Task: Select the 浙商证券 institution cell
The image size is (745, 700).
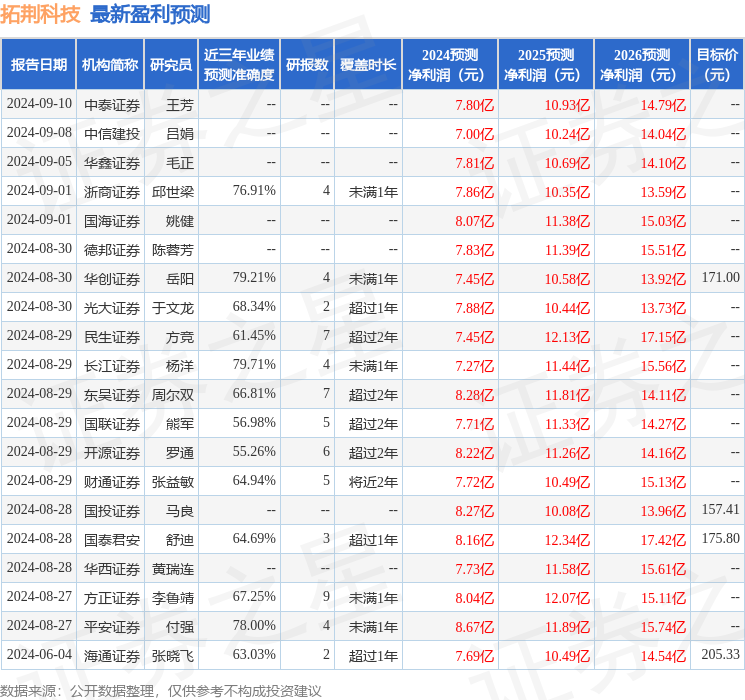Action: (112, 192)
